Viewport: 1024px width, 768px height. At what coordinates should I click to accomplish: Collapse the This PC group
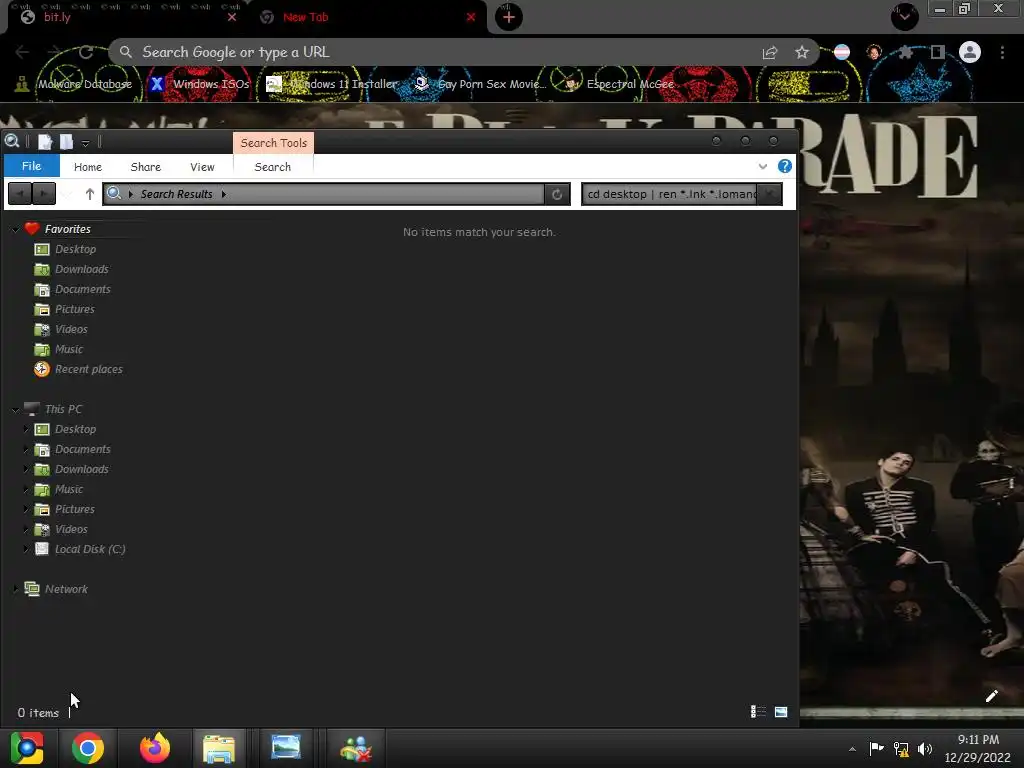[16, 409]
